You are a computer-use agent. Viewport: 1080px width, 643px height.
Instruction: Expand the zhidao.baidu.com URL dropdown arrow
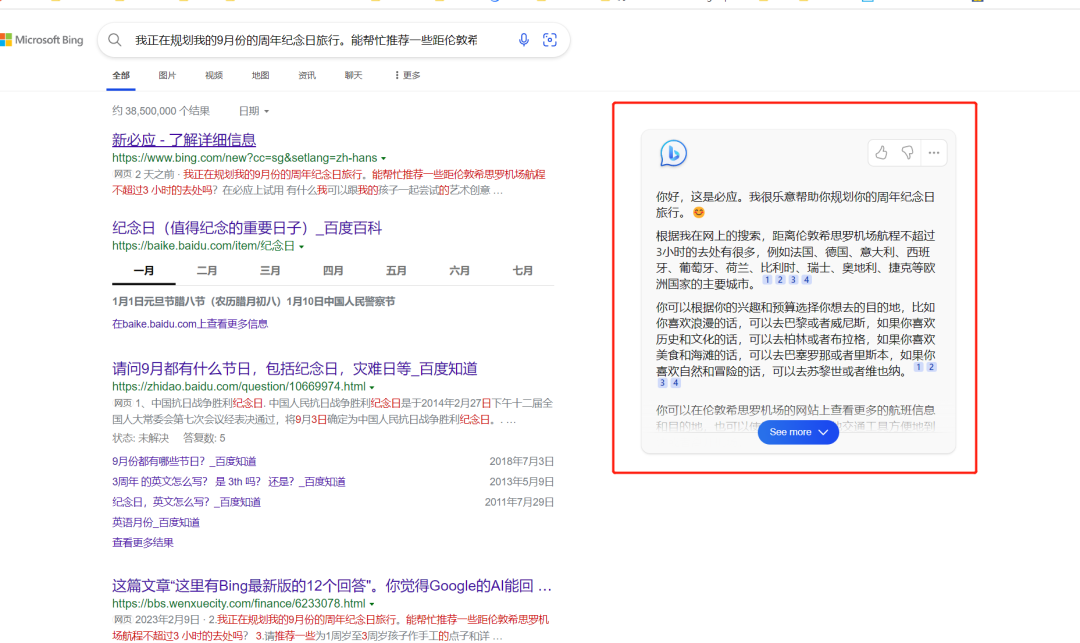372,388
